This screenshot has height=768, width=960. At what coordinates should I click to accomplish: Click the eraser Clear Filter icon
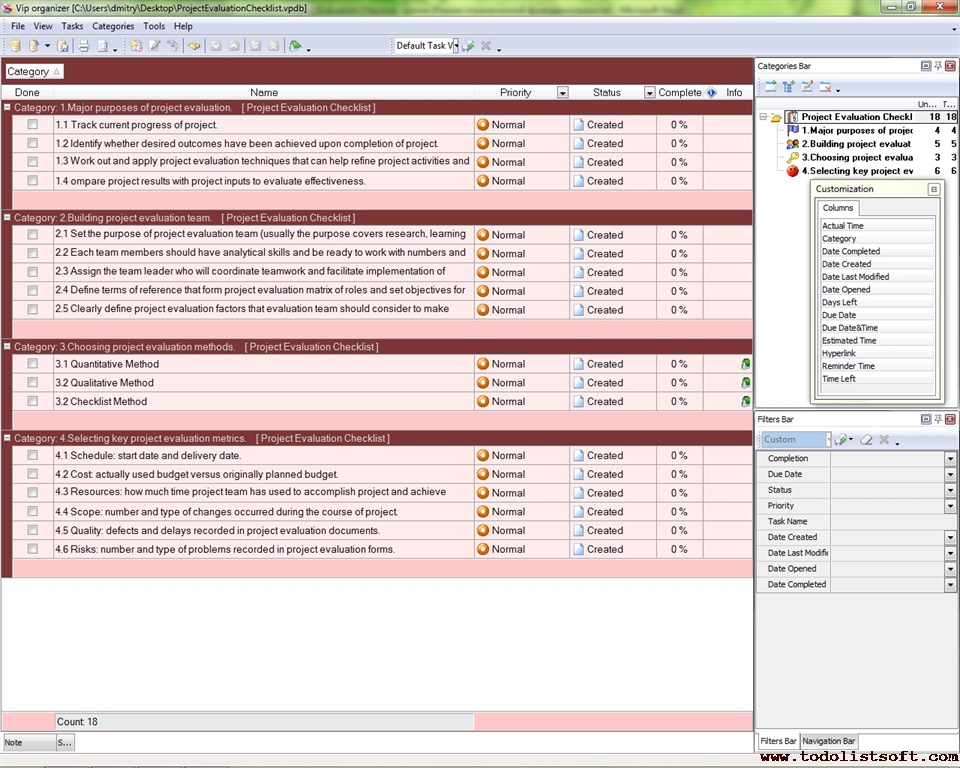pos(866,440)
